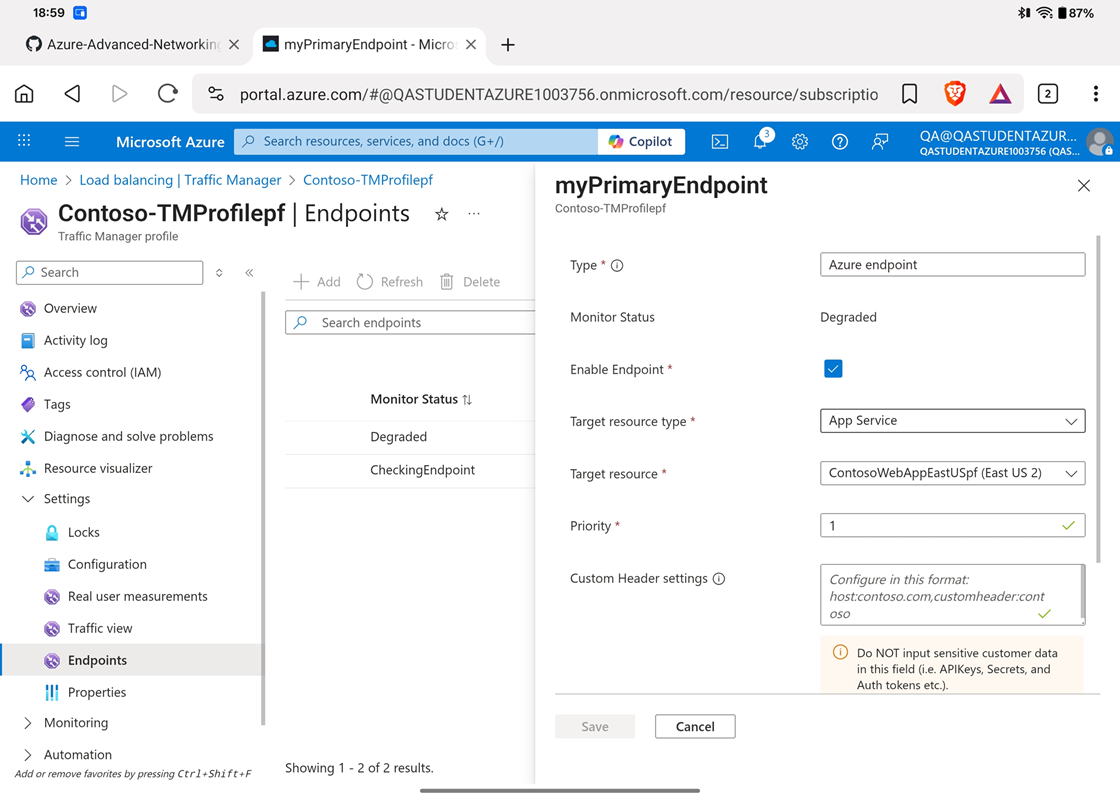1120x800 pixels.
Task: Open the feedback icon in header
Action: (880, 141)
